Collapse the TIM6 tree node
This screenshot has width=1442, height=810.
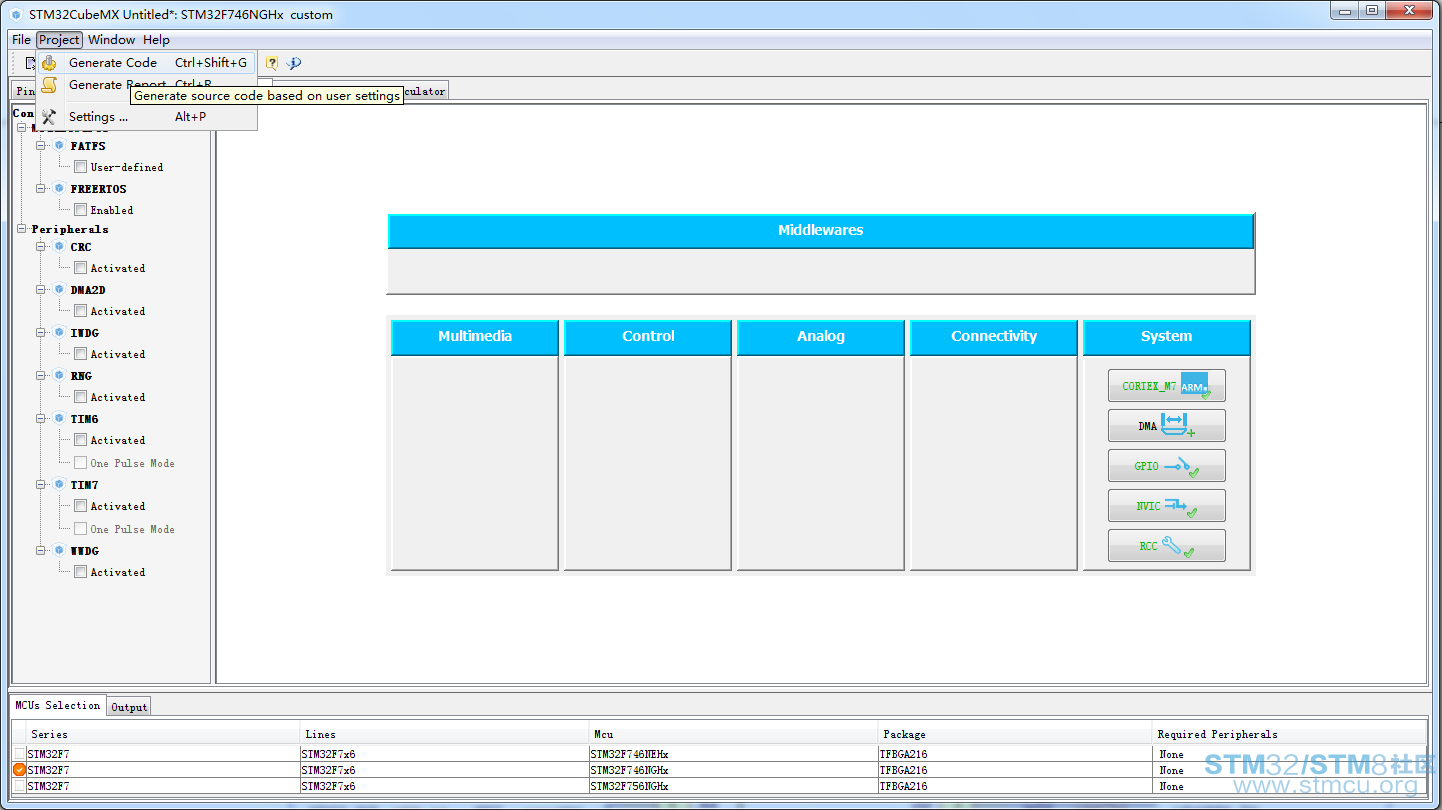point(42,419)
